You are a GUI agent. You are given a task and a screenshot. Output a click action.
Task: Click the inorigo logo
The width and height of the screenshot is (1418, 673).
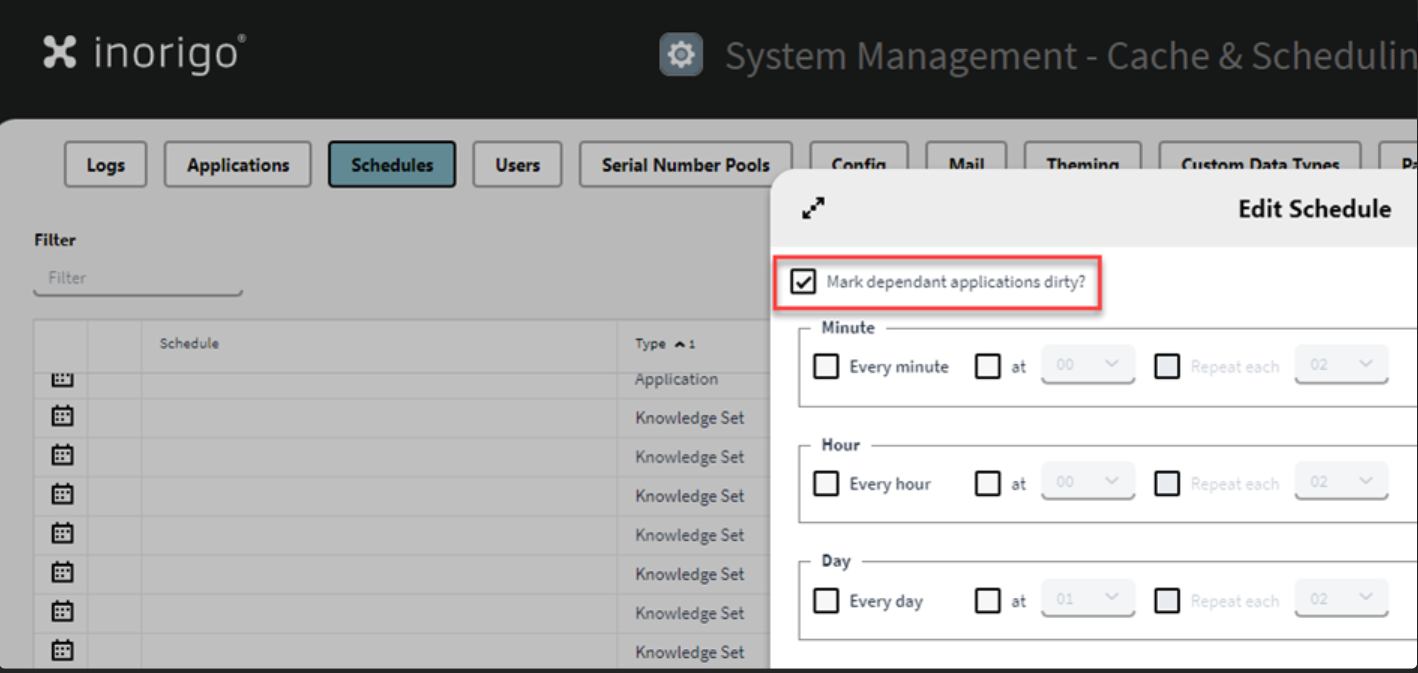click(144, 53)
